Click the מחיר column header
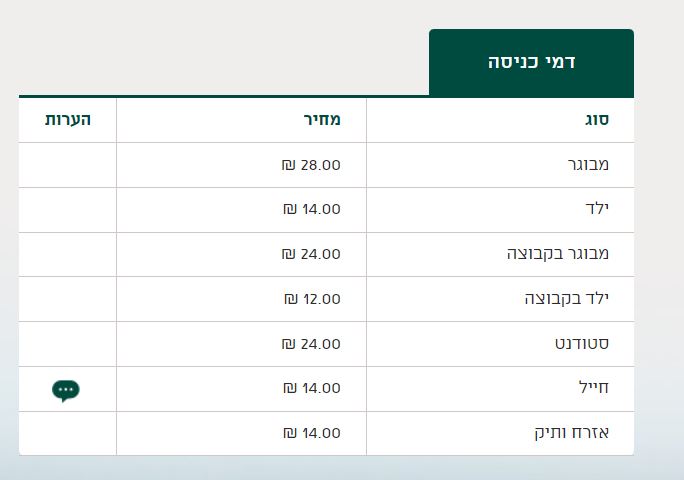This screenshot has height=480, width=684. (322, 120)
